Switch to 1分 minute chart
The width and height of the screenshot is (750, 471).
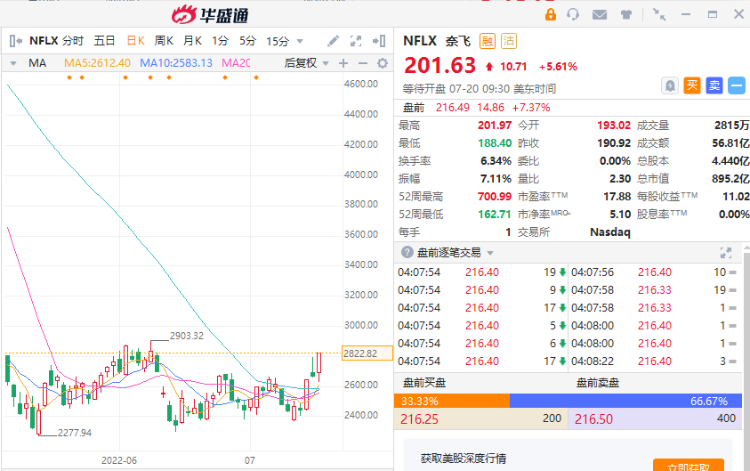pyautogui.click(x=220, y=41)
